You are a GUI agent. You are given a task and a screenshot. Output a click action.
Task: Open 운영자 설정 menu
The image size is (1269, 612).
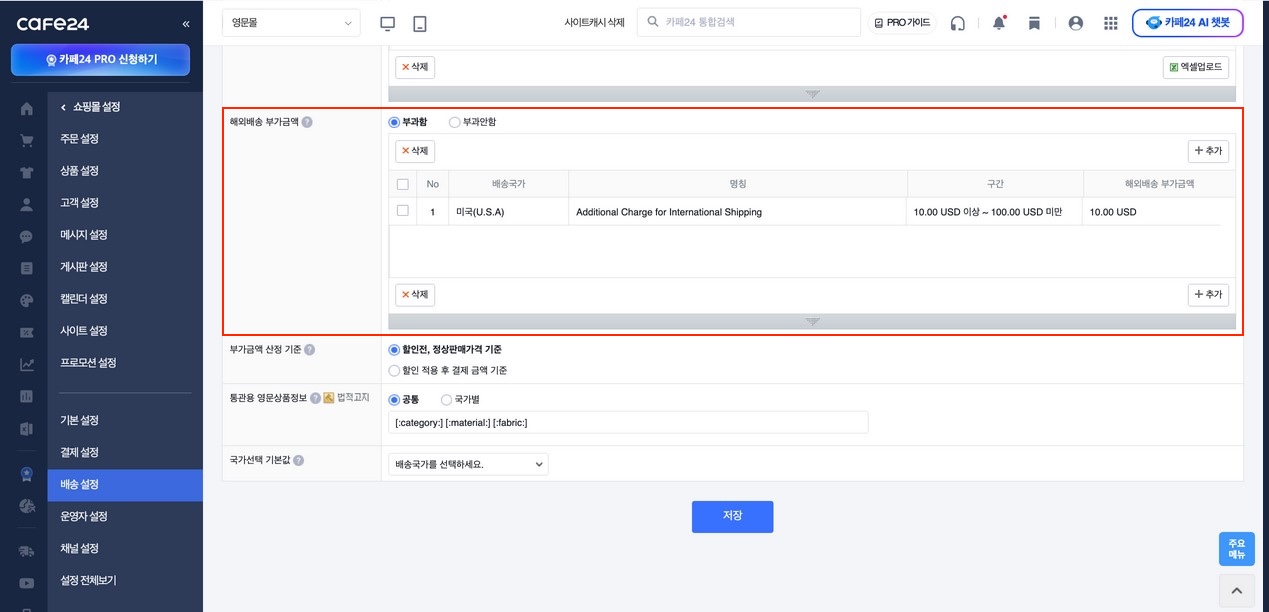[x=84, y=516]
